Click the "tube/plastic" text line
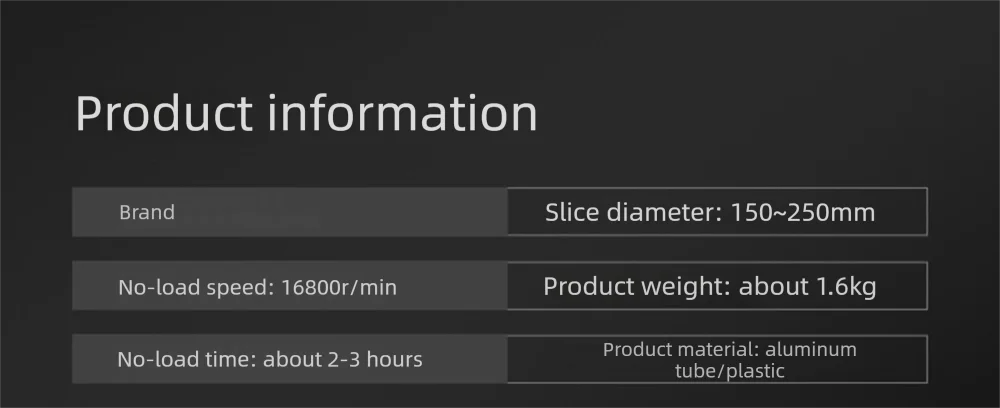 click(729, 371)
